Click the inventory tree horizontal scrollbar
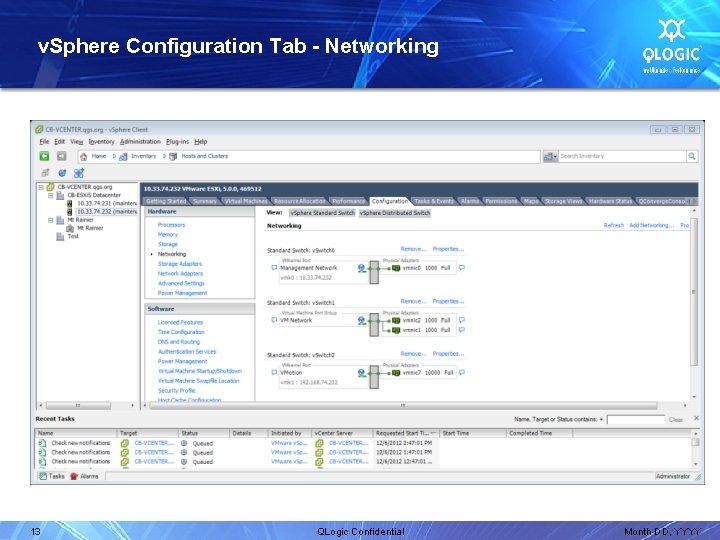Image resolution: width=720 pixels, height=540 pixels. 78,405
